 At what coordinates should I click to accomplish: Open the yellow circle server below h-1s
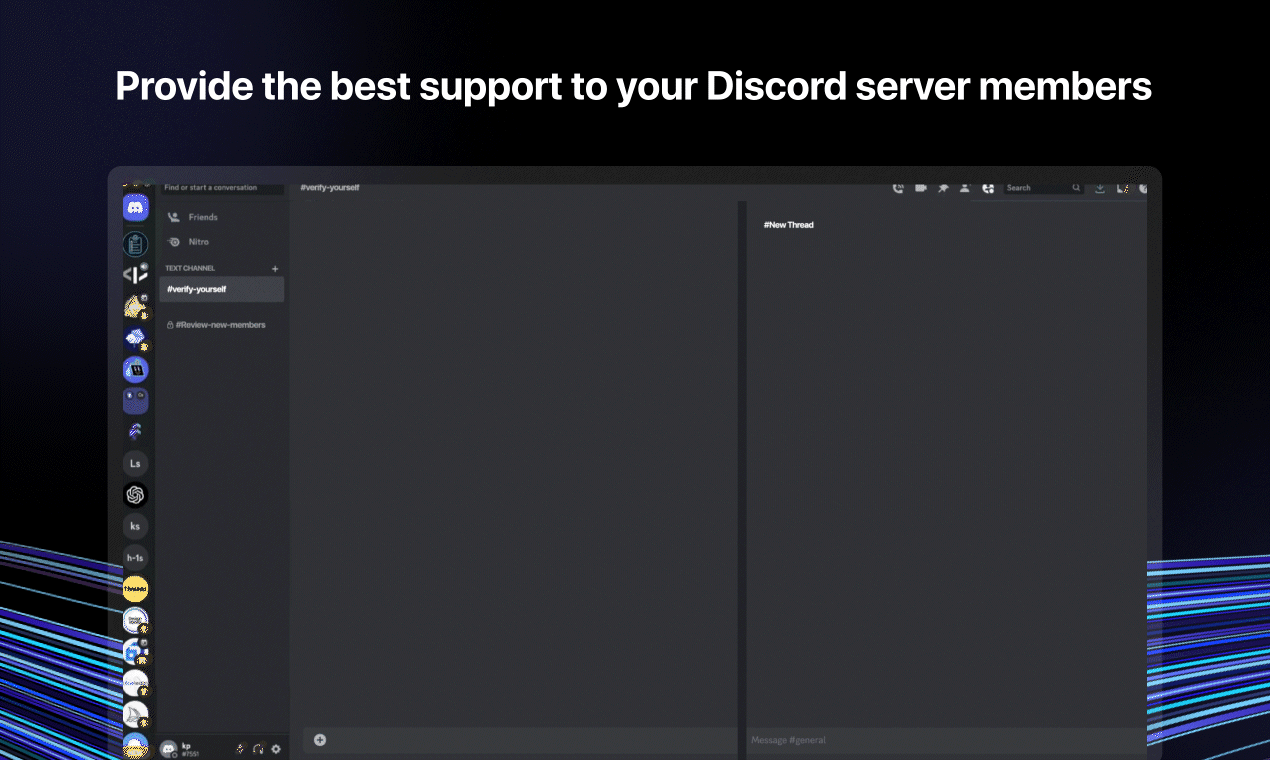(x=136, y=589)
